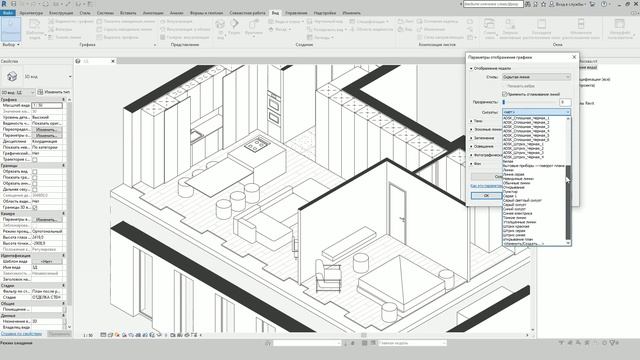Switch to the Вставить ribbon tab

point(128,13)
